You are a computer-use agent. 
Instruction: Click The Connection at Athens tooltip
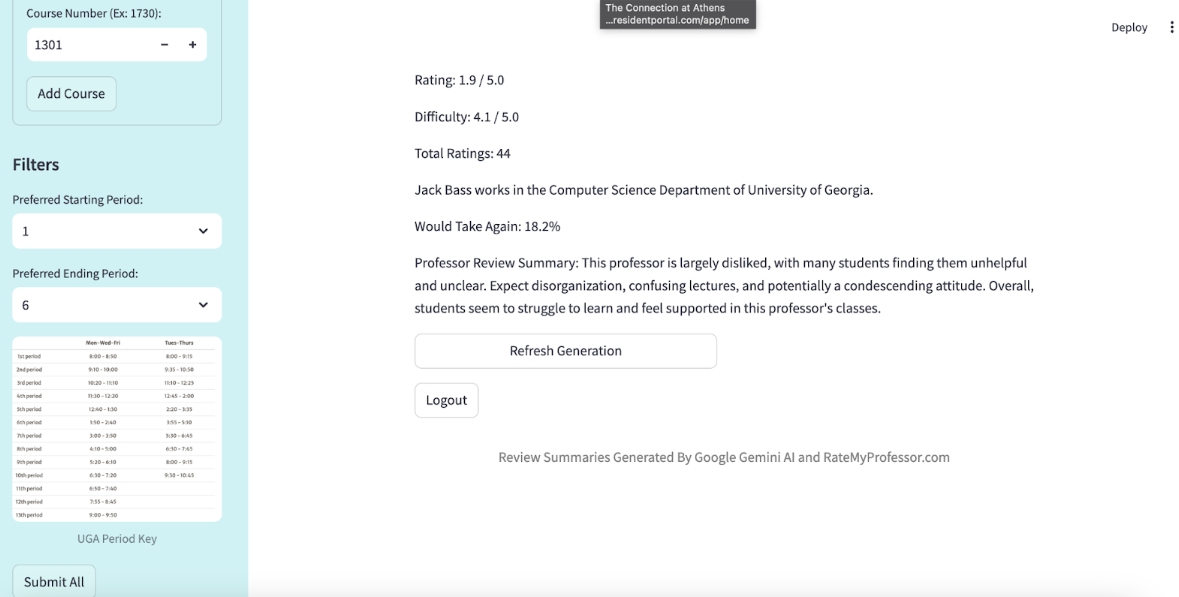[x=677, y=14]
